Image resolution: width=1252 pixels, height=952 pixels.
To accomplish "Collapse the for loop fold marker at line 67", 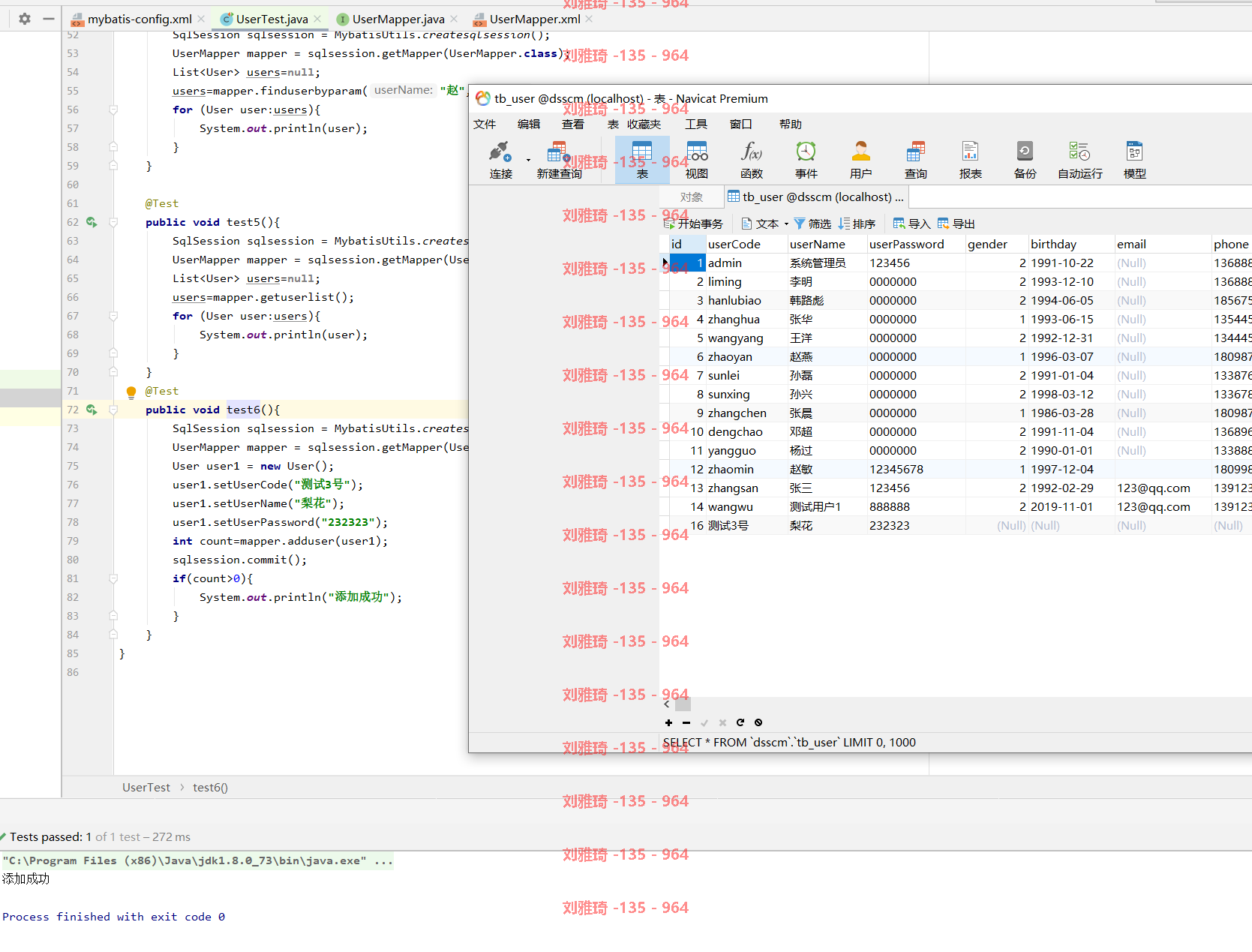I will [x=113, y=316].
